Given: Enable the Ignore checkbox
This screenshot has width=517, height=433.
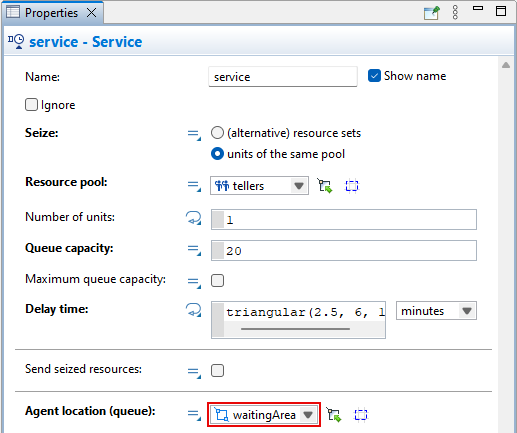Looking at the screenshot, I should [x=31, y=104].
